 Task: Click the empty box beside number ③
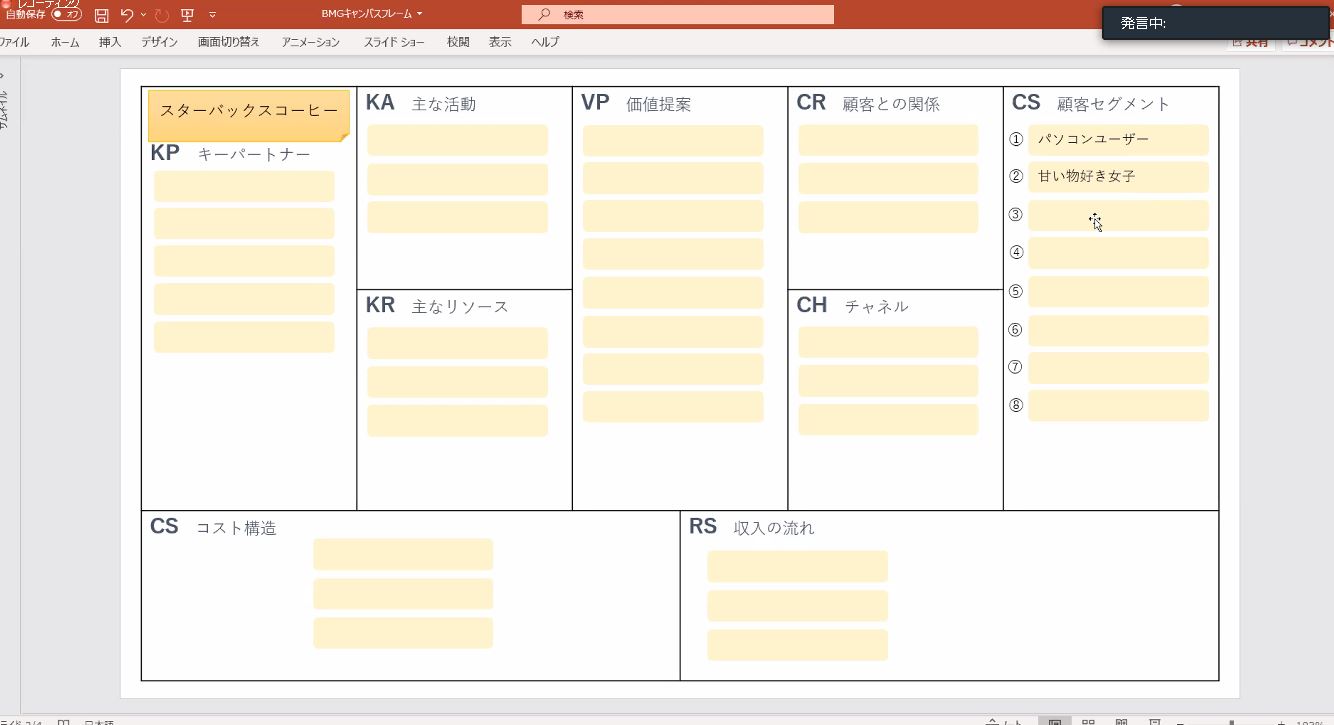coord(1118,215)
